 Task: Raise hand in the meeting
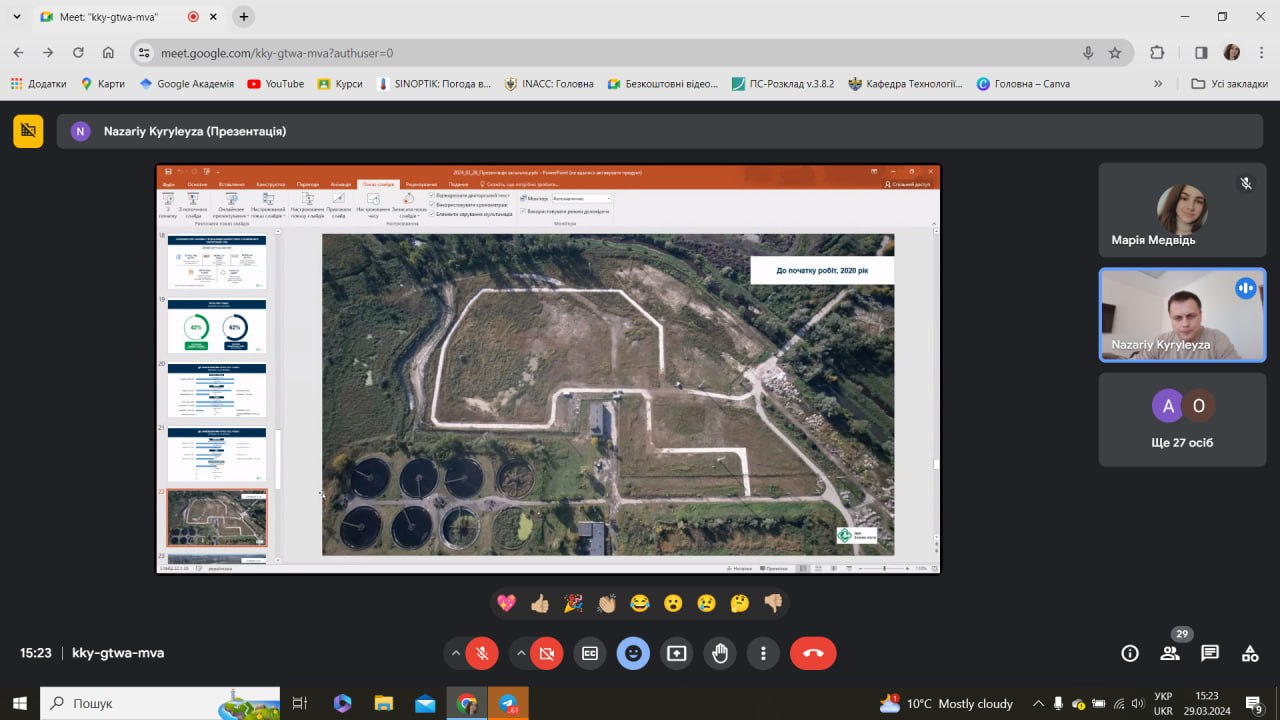[720, 653]
